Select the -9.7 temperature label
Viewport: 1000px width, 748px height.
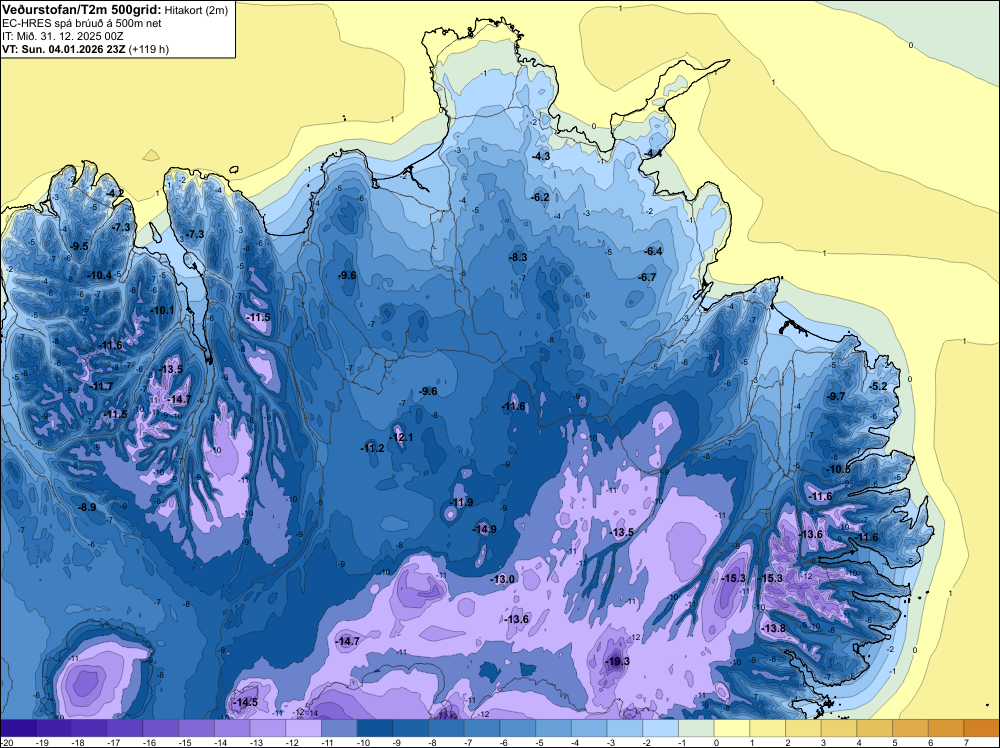pos(835,396)
